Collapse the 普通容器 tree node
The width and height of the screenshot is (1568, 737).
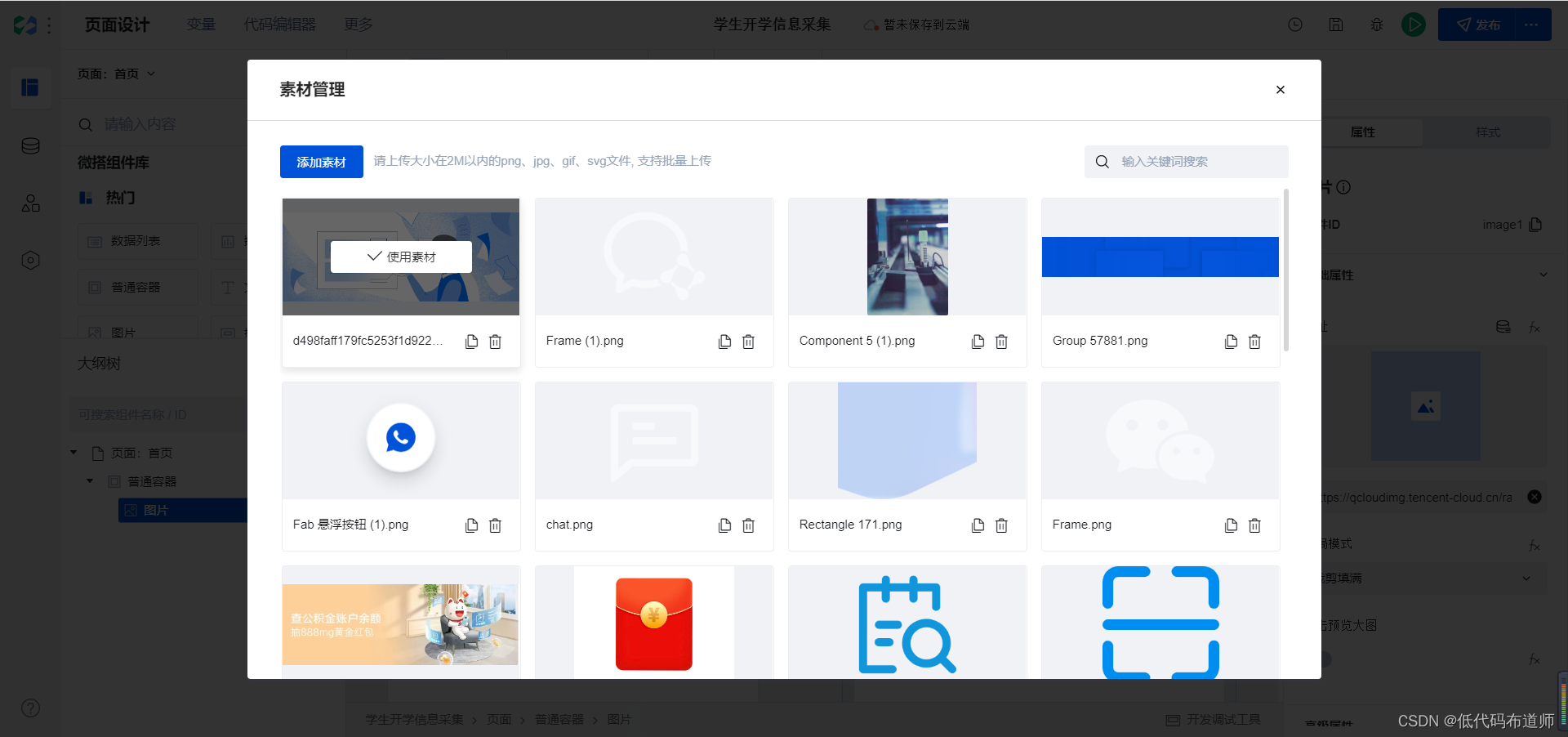[90, 481]
